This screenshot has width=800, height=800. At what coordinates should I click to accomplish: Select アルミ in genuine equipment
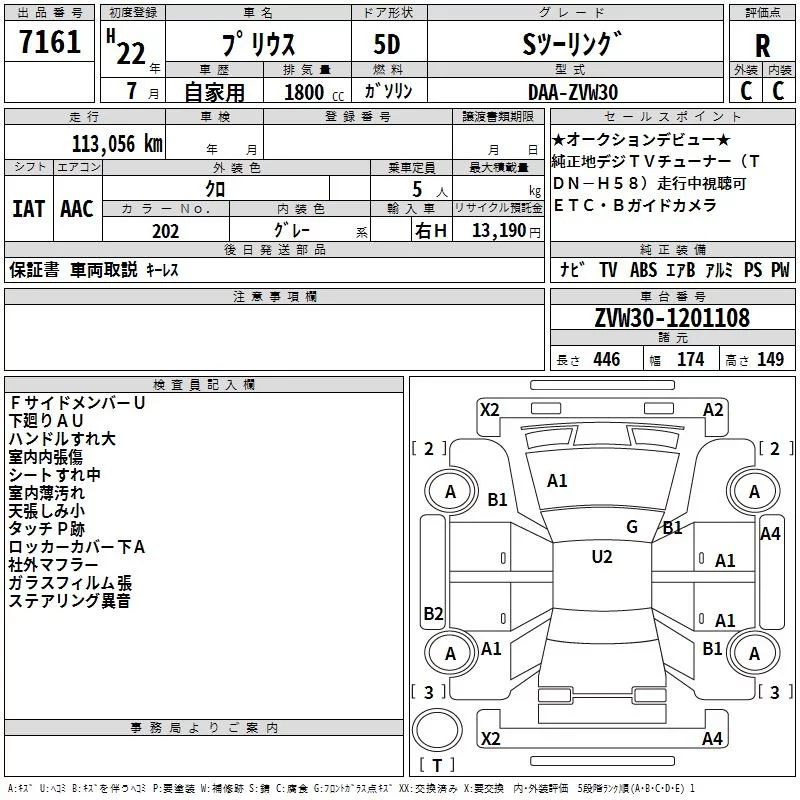coord(719,270)
